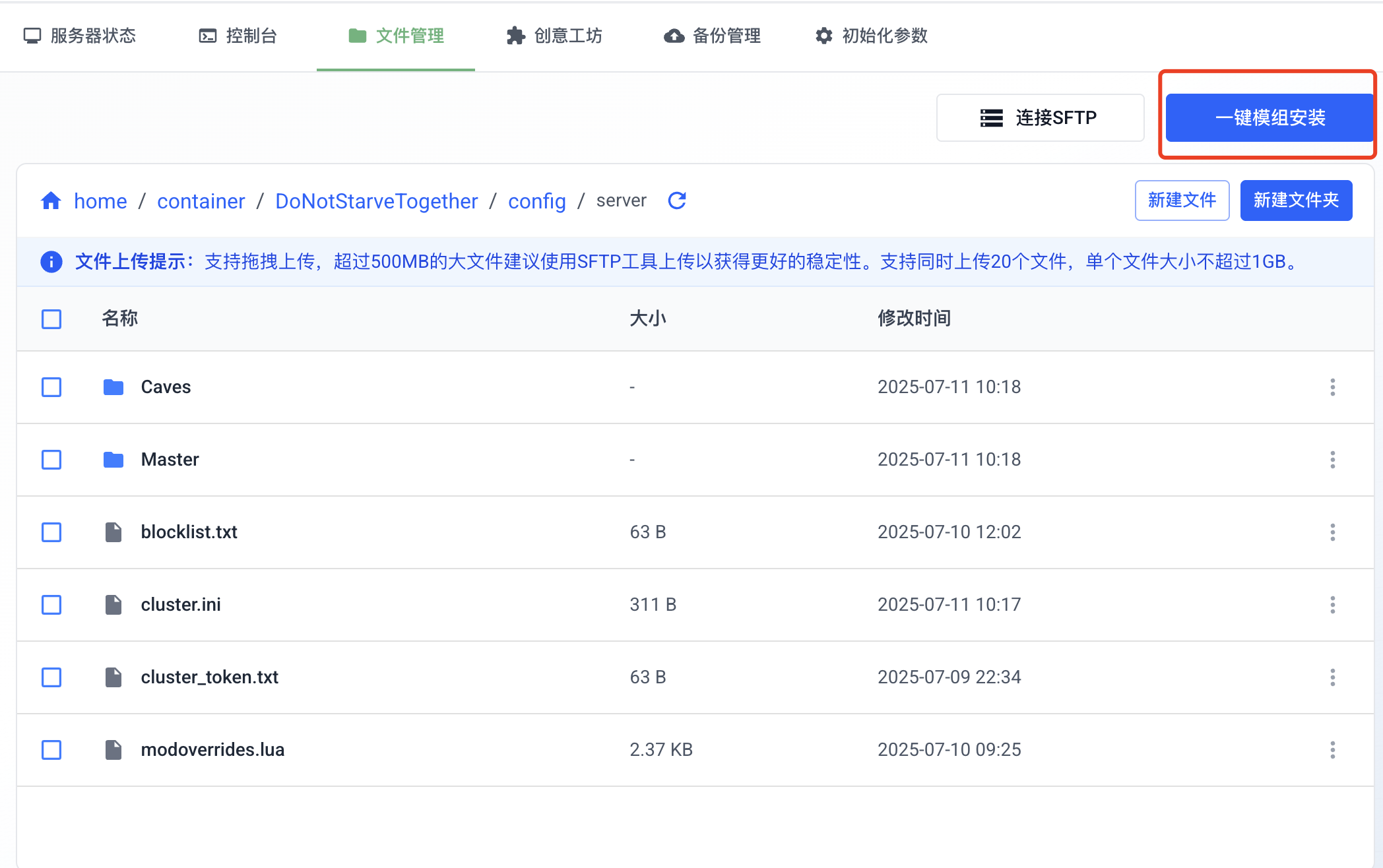Image resolution: width=1383 pixels, height=868 pixels.
Task: Switch to the 控制台 tab
Action: [x=238, y=36]
